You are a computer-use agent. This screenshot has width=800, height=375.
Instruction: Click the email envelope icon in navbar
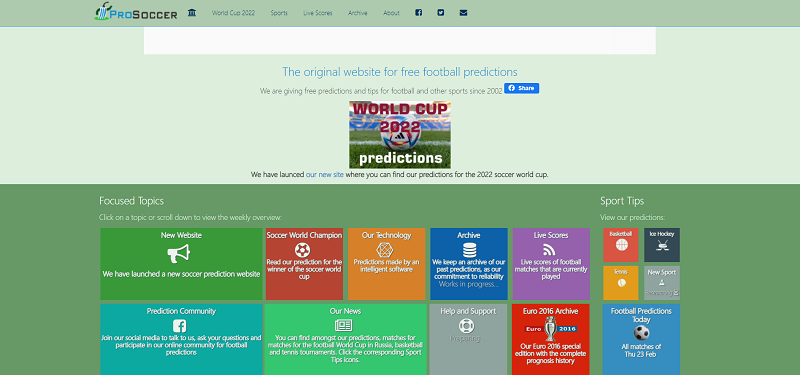tap(463, 13)
